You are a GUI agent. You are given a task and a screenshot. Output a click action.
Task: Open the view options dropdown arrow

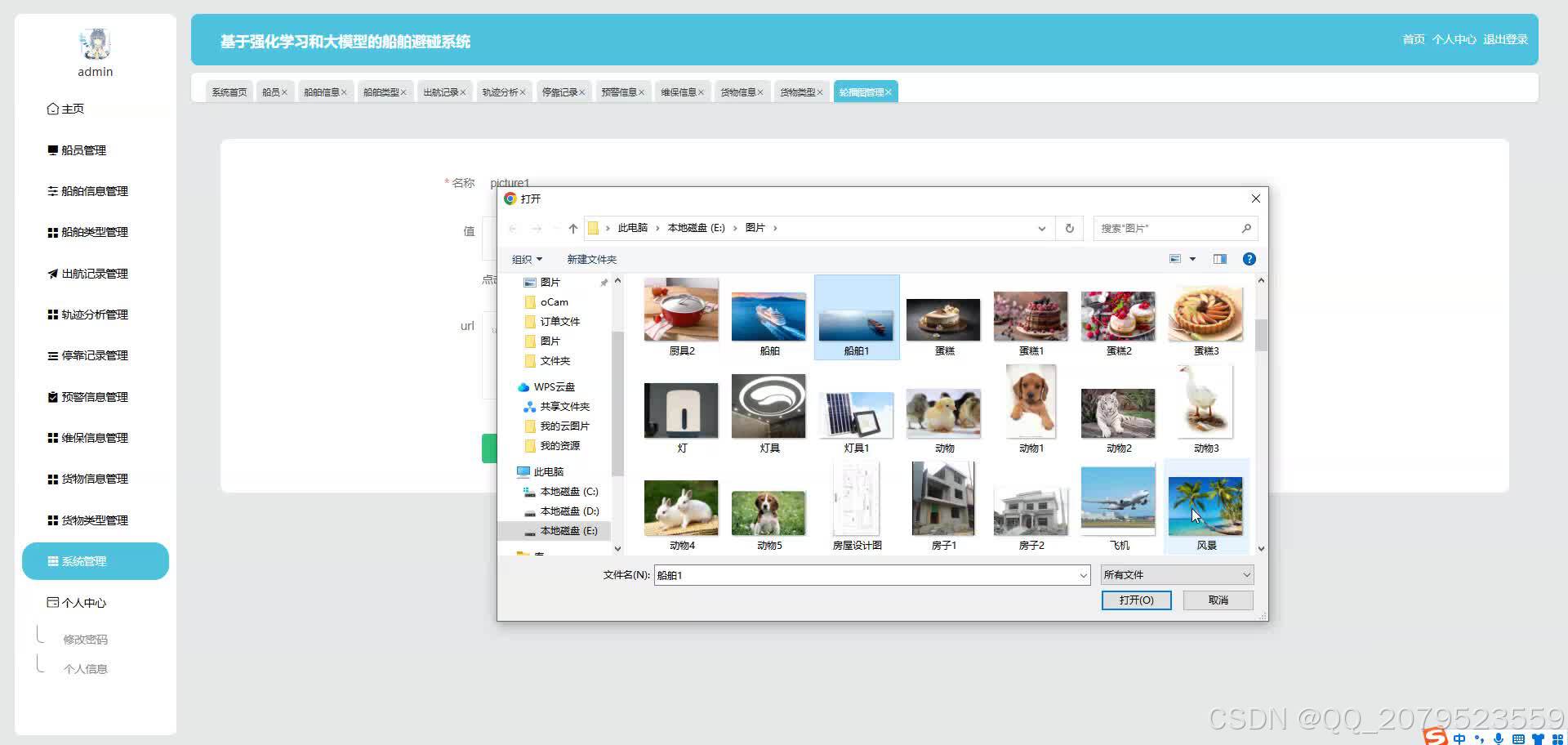point(1192,259)
